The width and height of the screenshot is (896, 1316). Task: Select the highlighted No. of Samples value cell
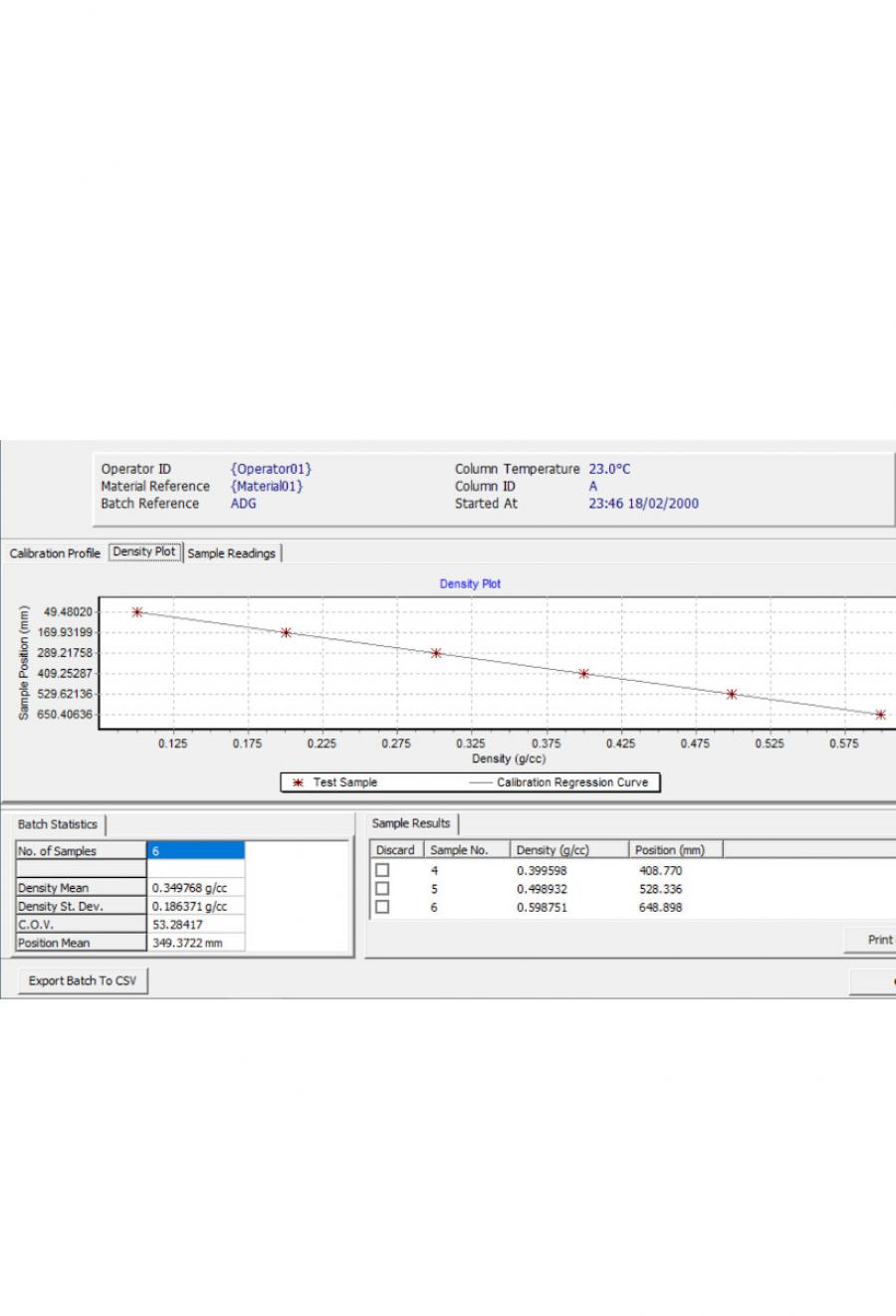[x=195, y=851]
